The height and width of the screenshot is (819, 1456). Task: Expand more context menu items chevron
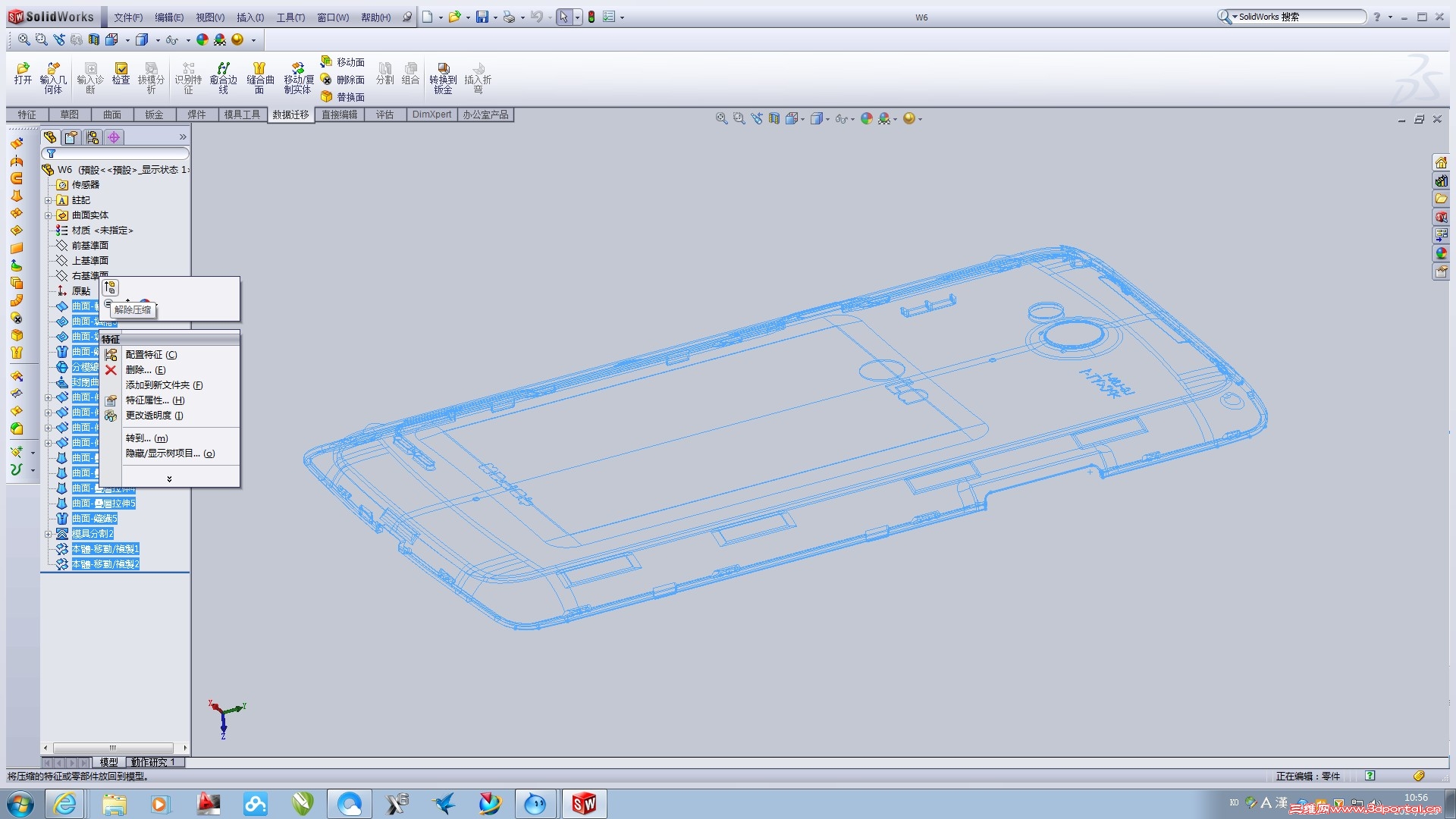(x=169, y=479)
